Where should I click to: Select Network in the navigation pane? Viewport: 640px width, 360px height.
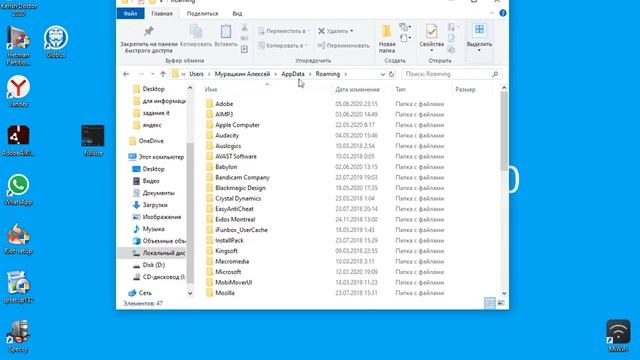click(145, 293)
